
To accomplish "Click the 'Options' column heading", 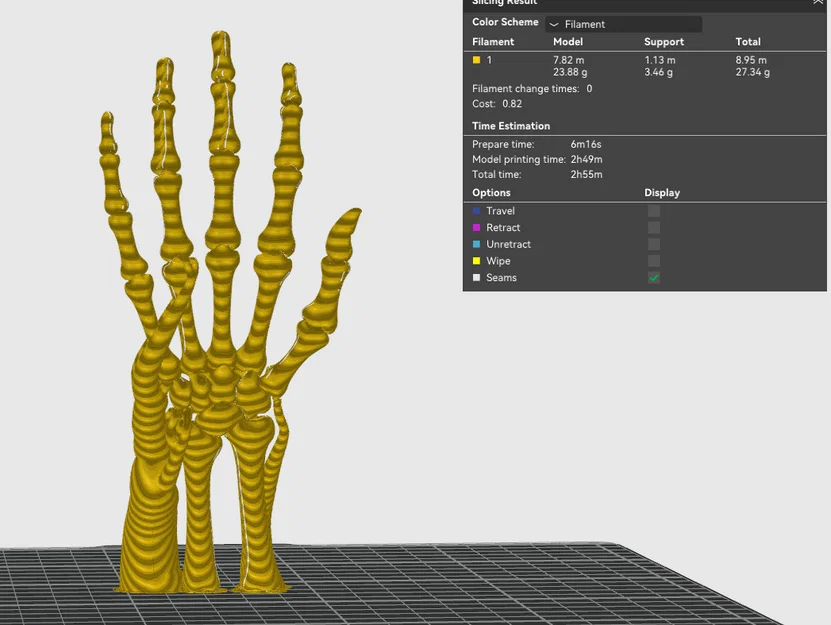I will (491, 193).
